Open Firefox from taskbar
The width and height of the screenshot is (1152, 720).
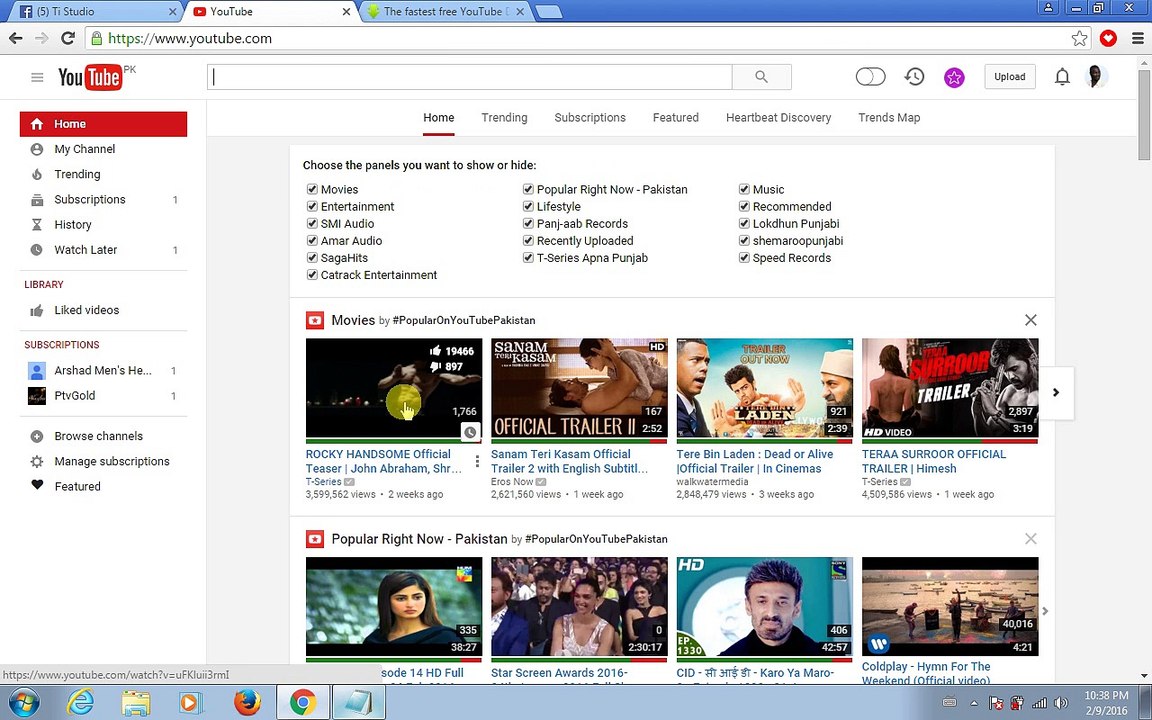tap(248, 702)
